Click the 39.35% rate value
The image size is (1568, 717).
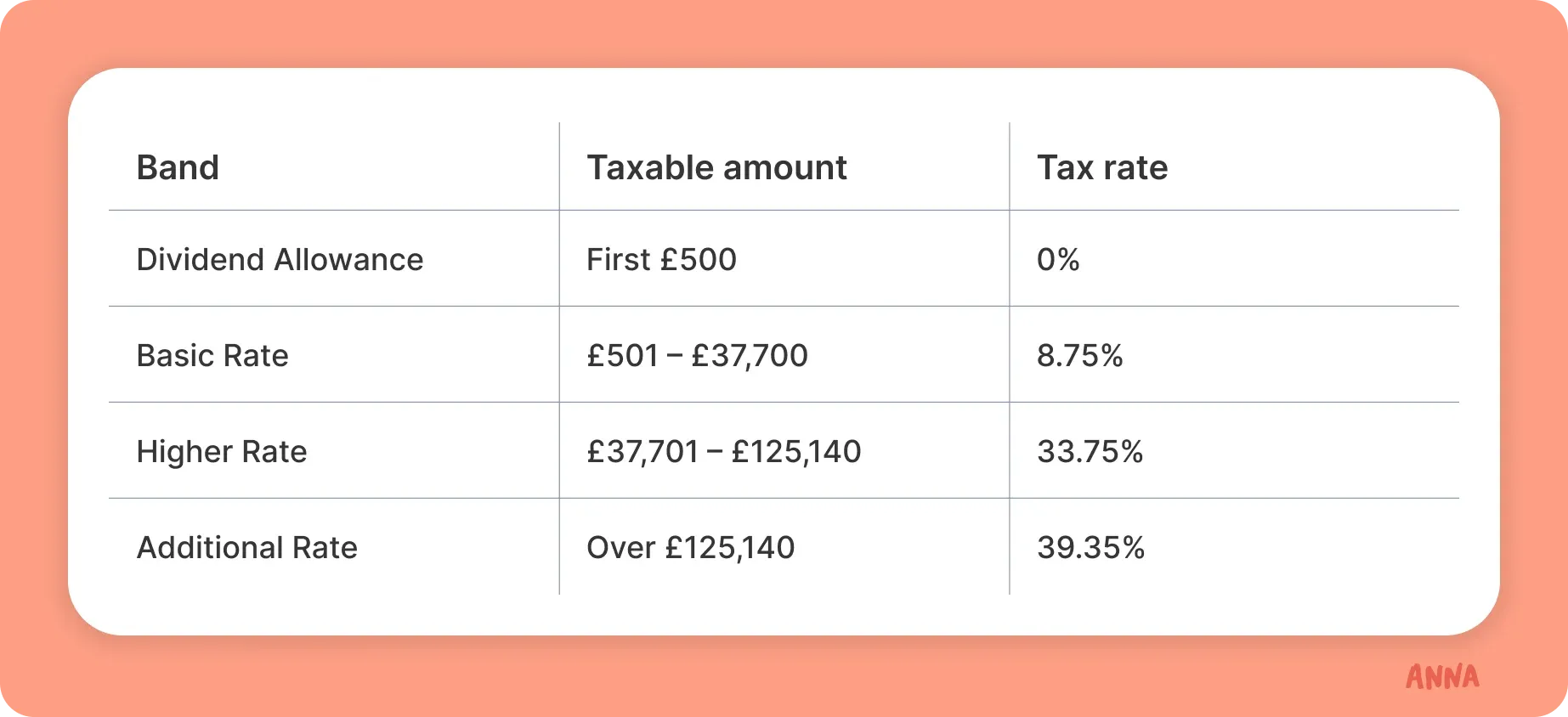coord(1090,547)
